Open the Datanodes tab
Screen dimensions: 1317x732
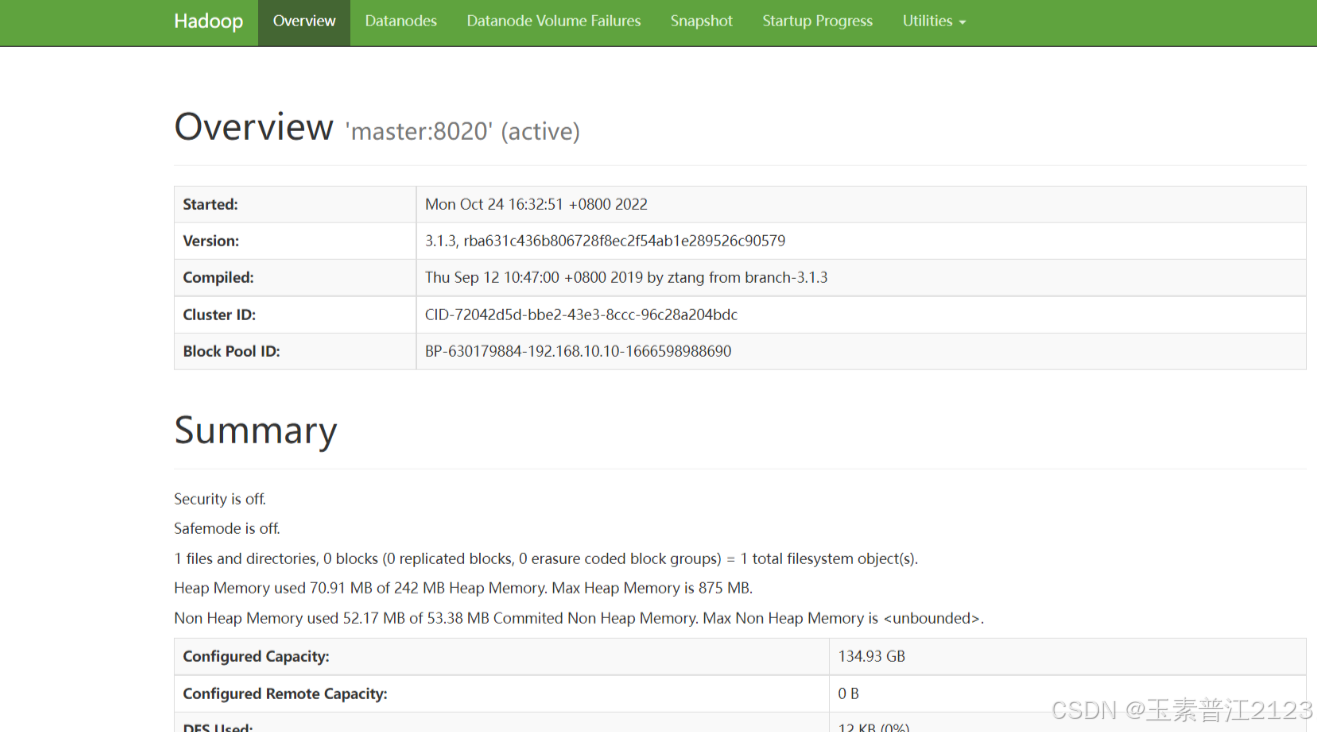point(401,21)
